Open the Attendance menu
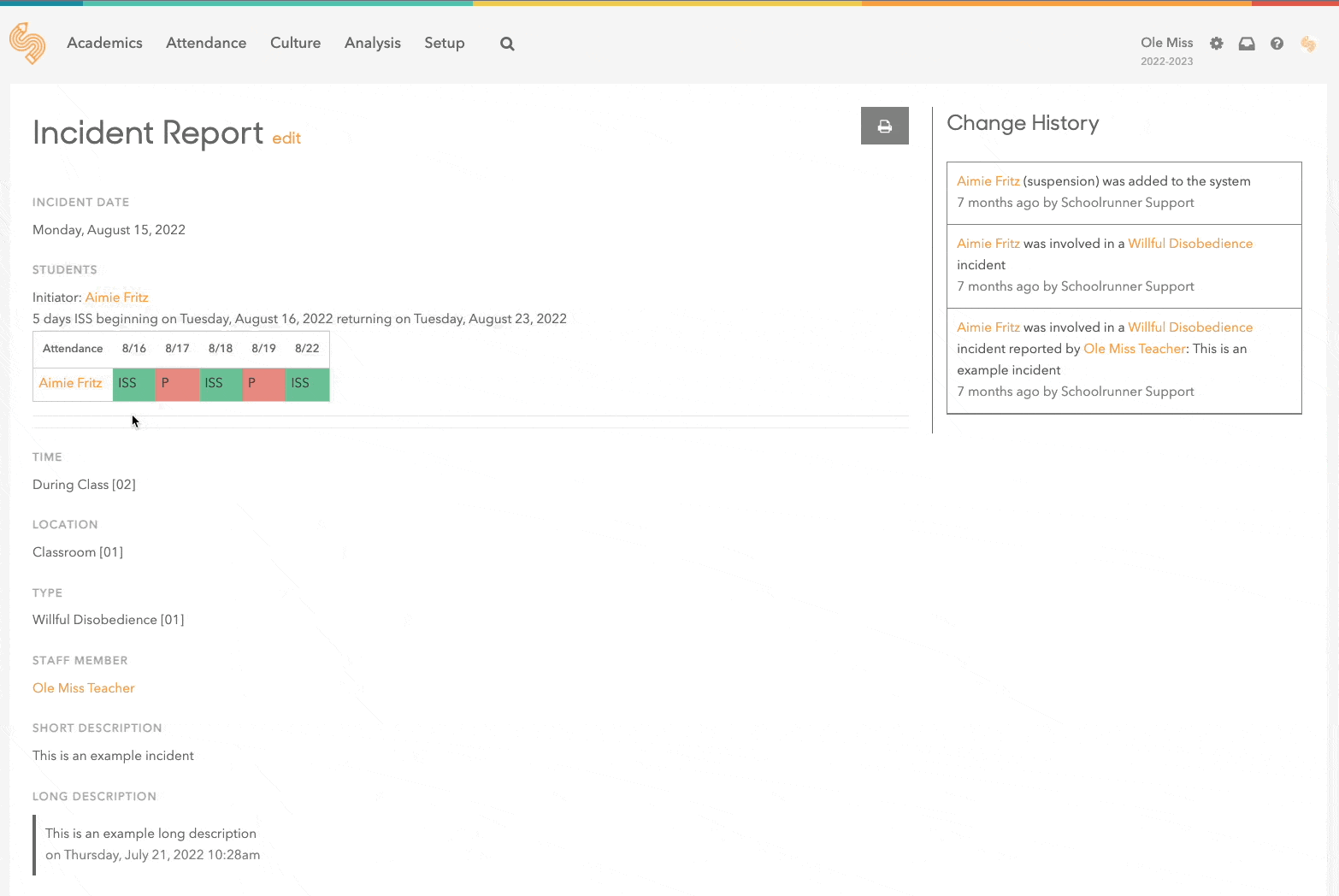This screenshot has width=1339, height=896. 206,43
